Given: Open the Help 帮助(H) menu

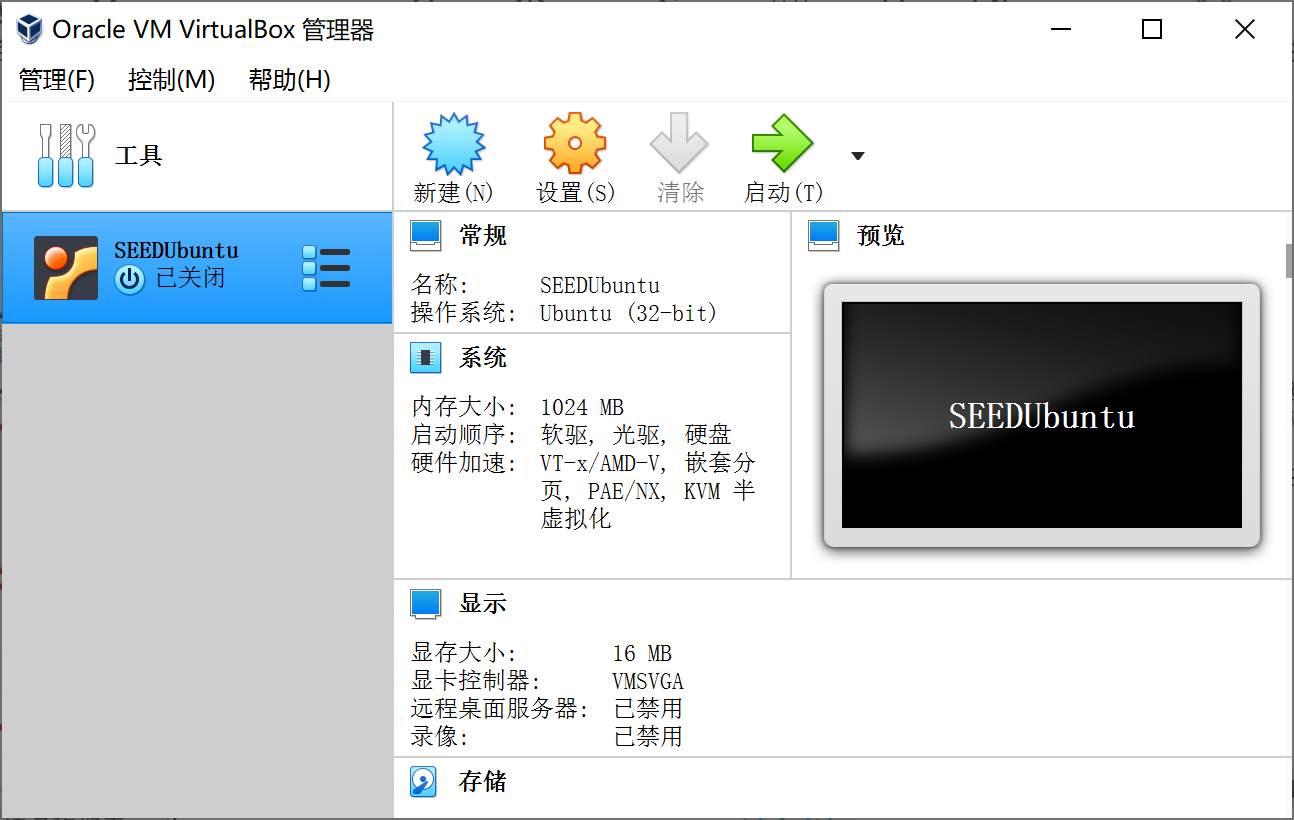Looking at the screenshot, I should (290, 80).
